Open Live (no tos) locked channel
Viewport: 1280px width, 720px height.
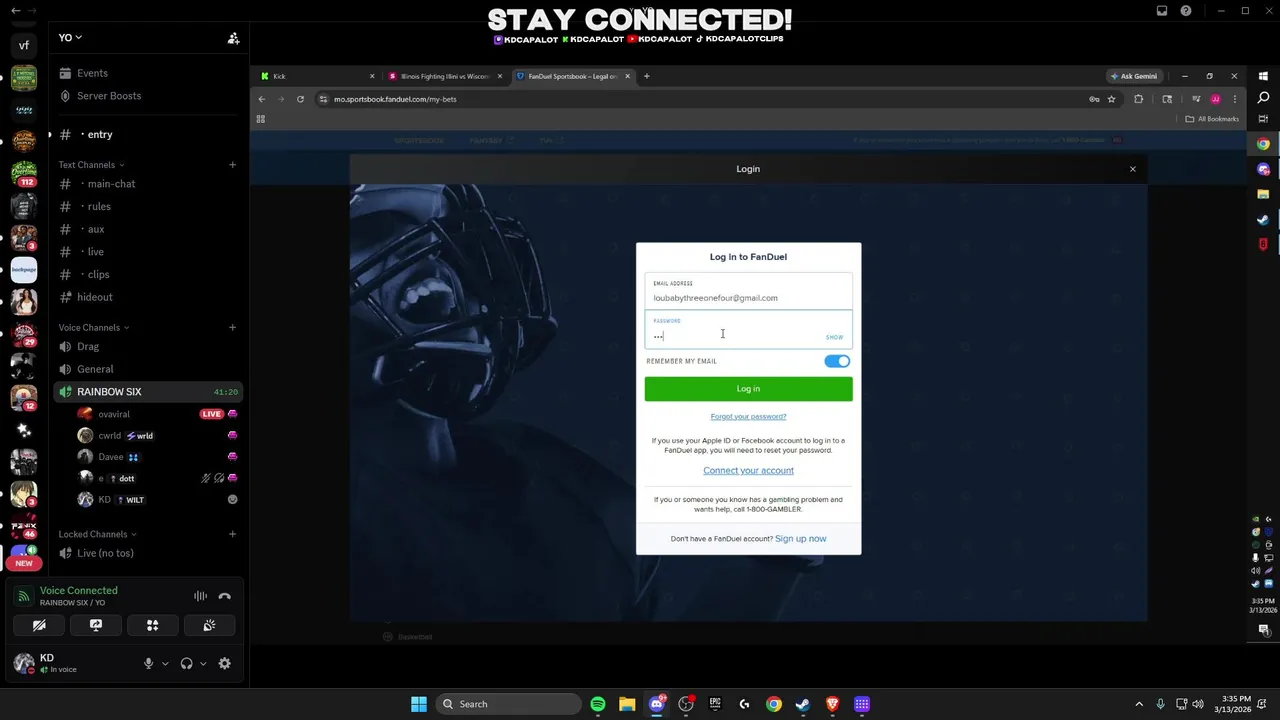(147, 553)
